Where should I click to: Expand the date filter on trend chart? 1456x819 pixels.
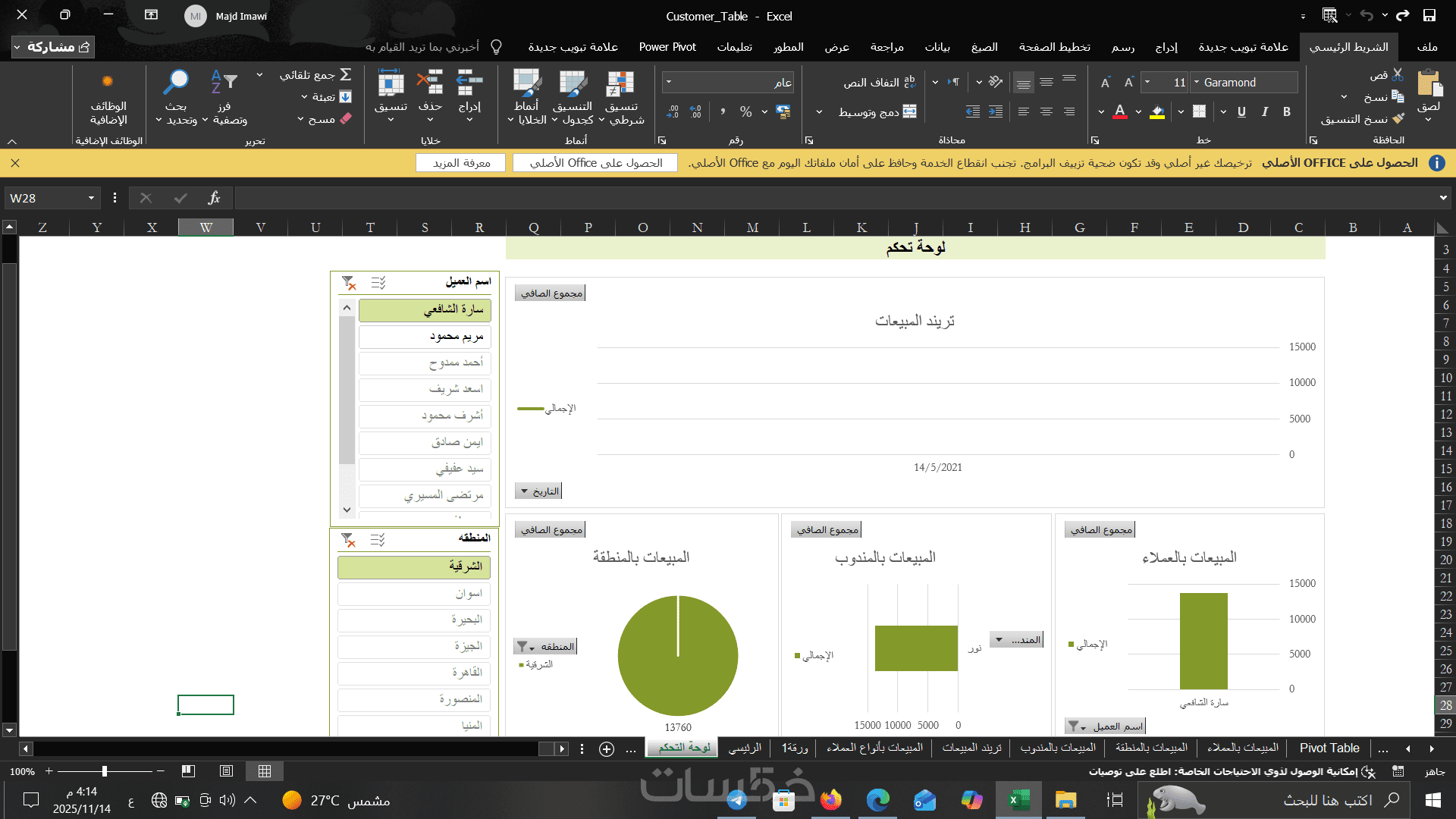tap(524, 491)
